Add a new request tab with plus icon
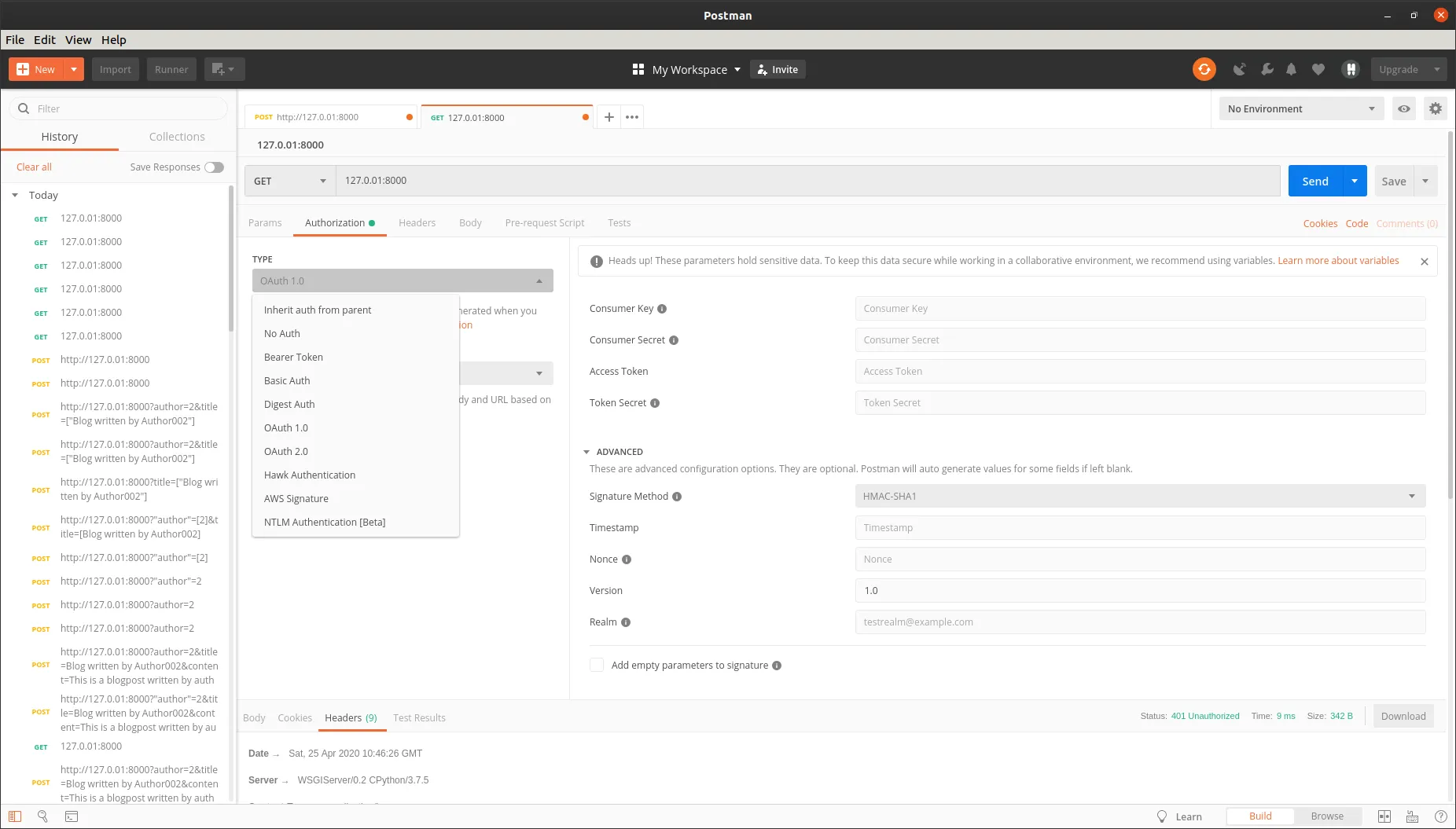The height and width of the screenshot is (829, 1456). click(x=609, y=117)
